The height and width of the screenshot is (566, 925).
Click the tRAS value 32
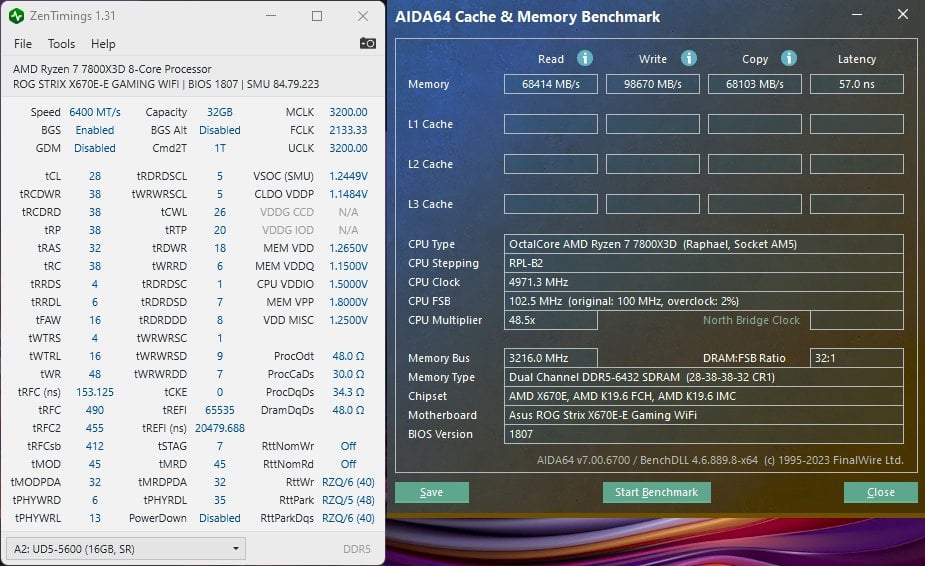click(x=94, y=248)
